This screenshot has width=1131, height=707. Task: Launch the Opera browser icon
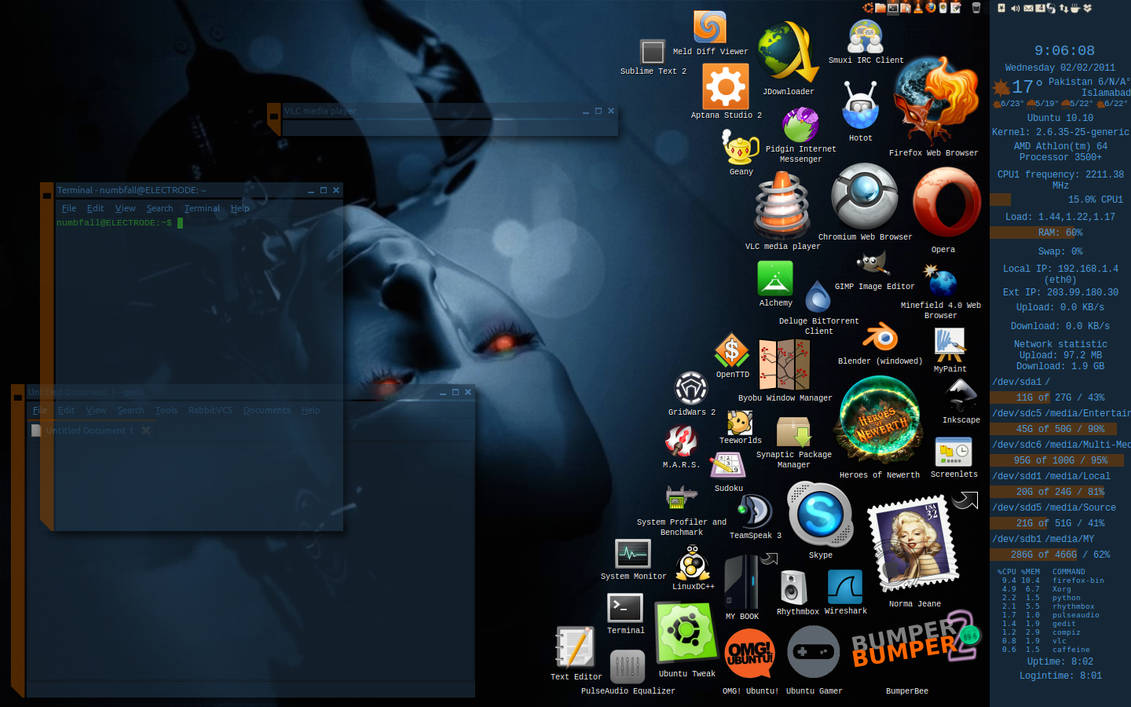click(946, 203)
